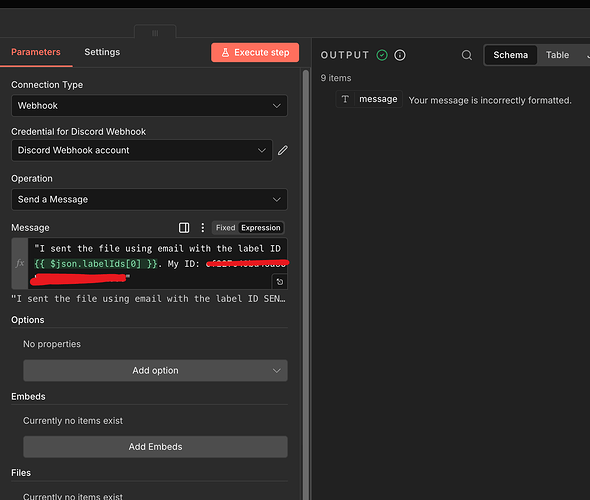Click the drag handle above the panel
Viewport: 590px width, 500px height.
155,33
